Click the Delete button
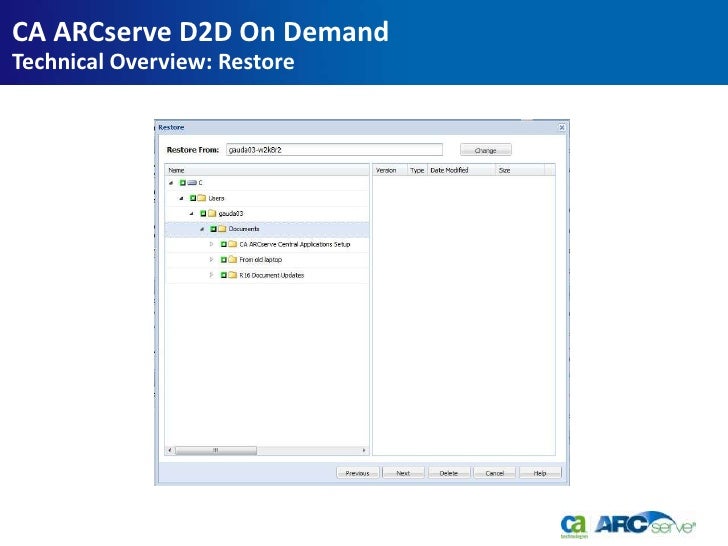The height and width of the screenshot is (546, 728). tap(448, 473)
